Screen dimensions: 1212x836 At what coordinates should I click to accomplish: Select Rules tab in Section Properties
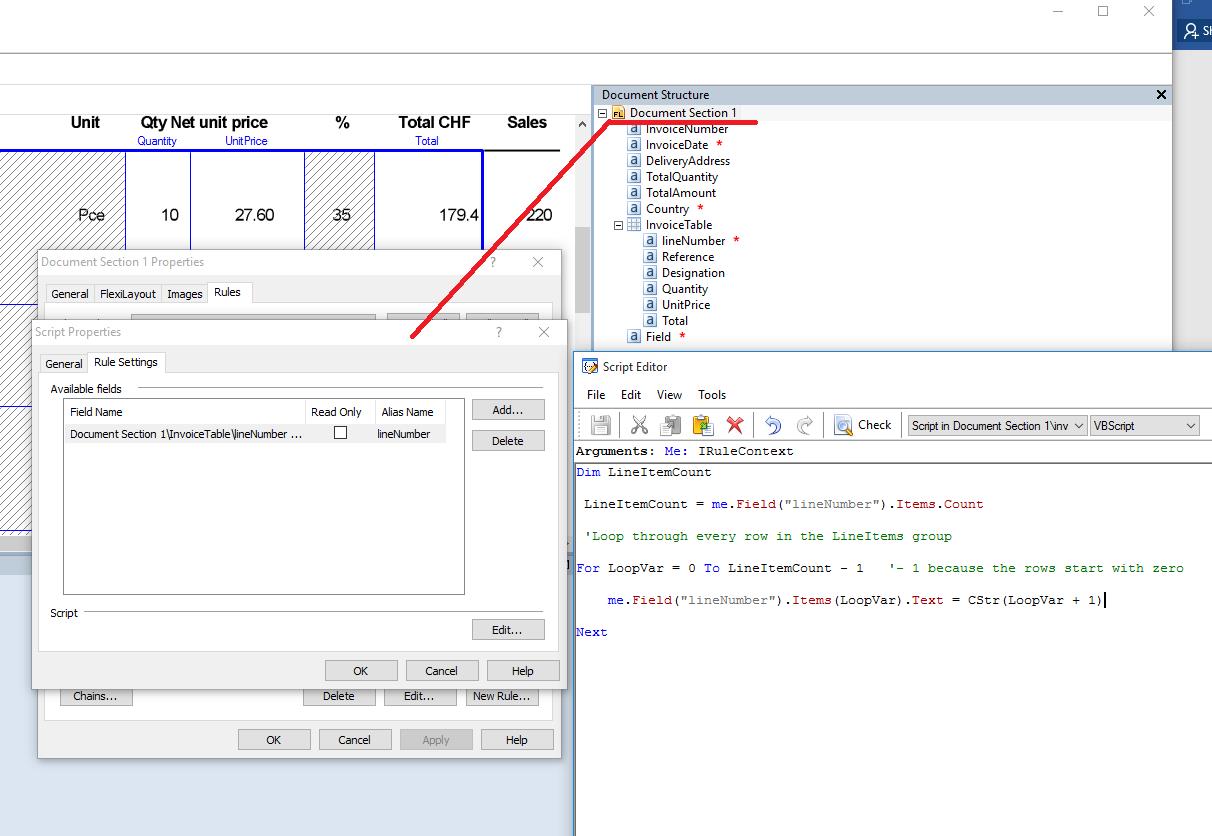pyautogui.click(x=227, y=292)
